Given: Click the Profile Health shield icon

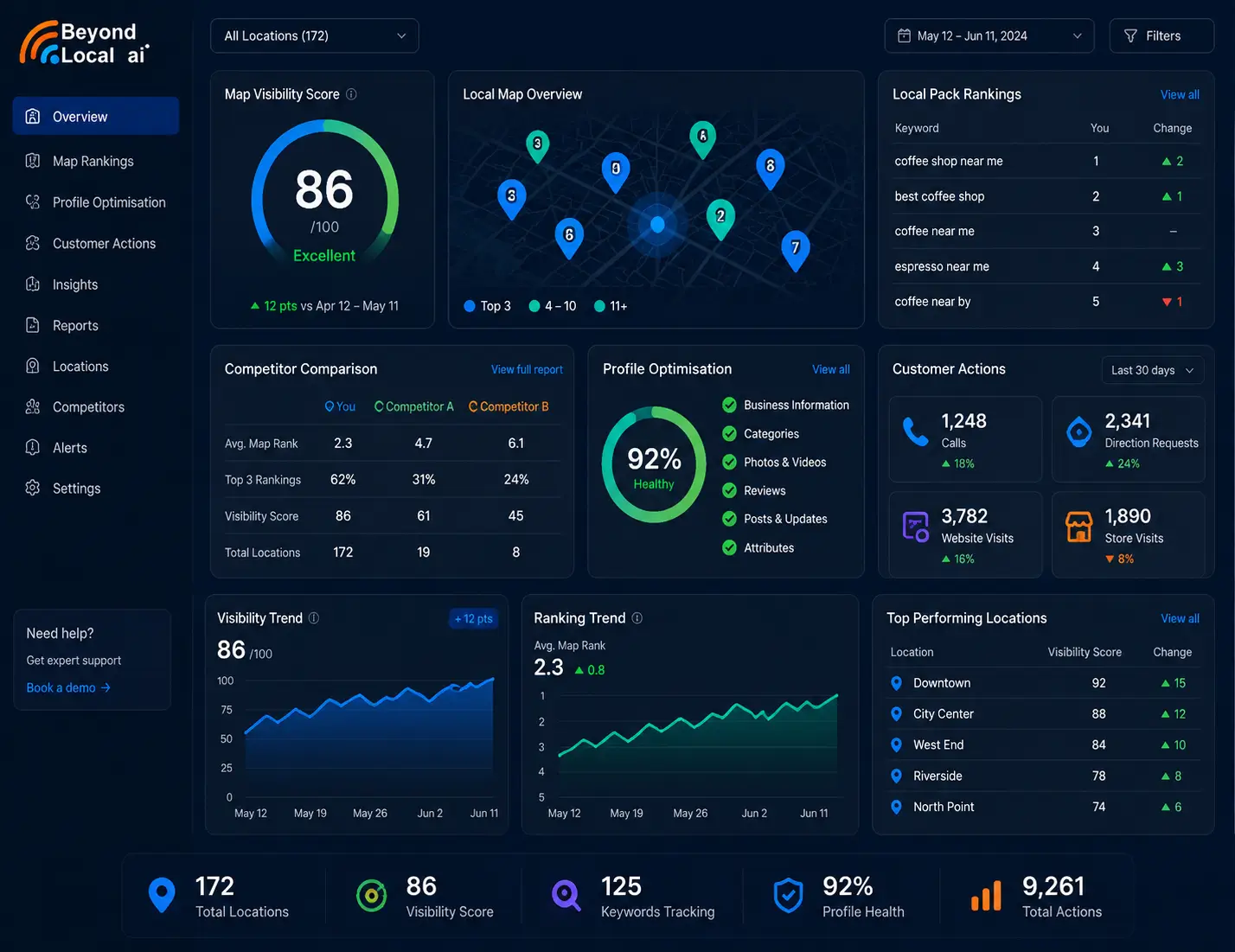Looking at the screenshot, I should (788, 896).
